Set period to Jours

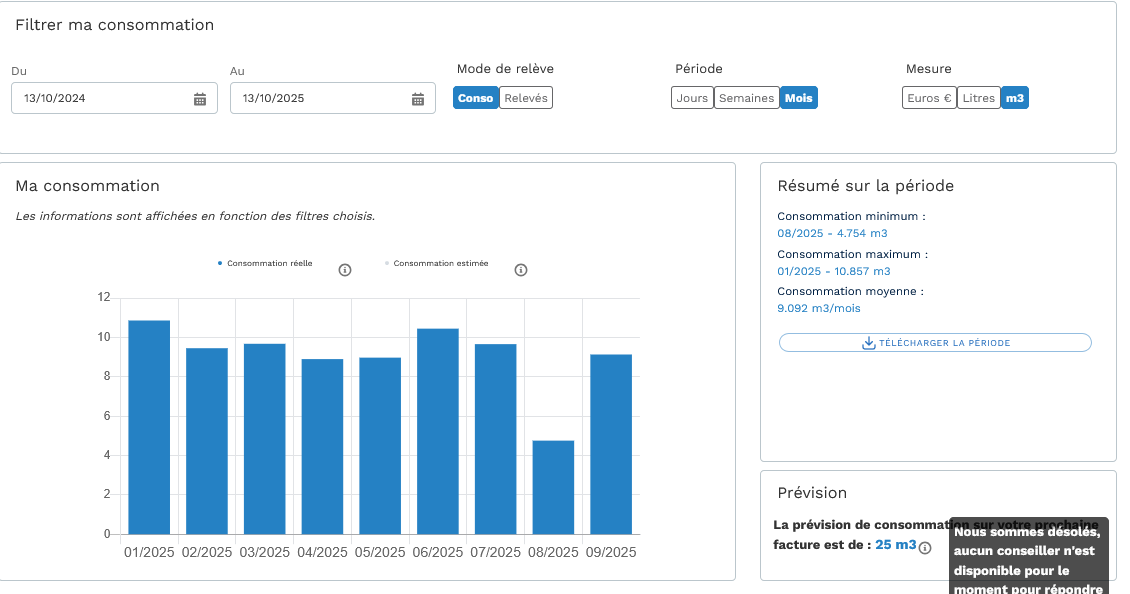click(693, 98)
